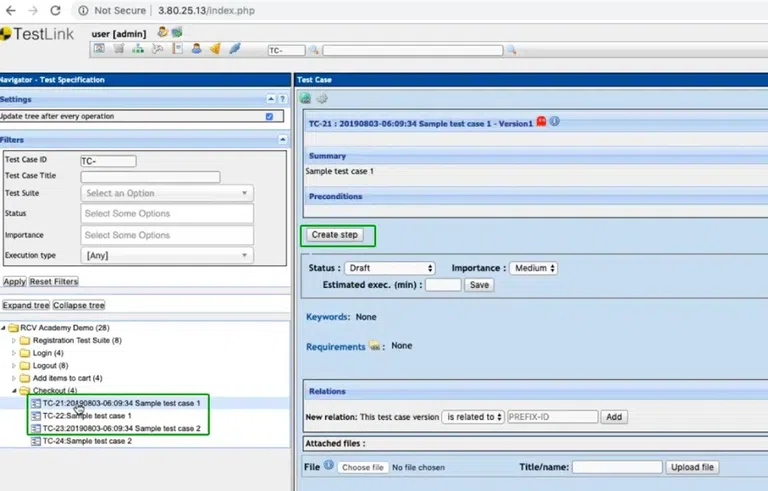Open the Desktop home icon in TestLink toolbar
Image resolution: width=768 pixels, height=491 pixels.
(x=99, y=49)
